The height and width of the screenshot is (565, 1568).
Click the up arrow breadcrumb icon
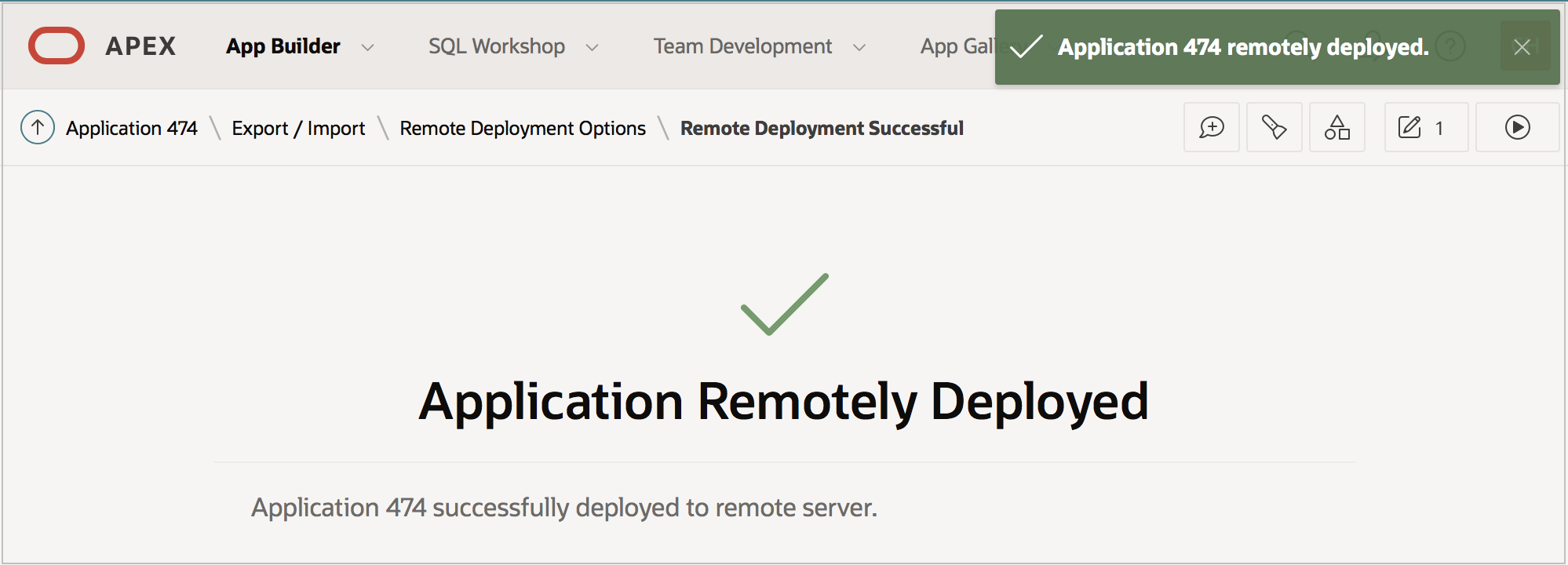(x=38, y=127)
